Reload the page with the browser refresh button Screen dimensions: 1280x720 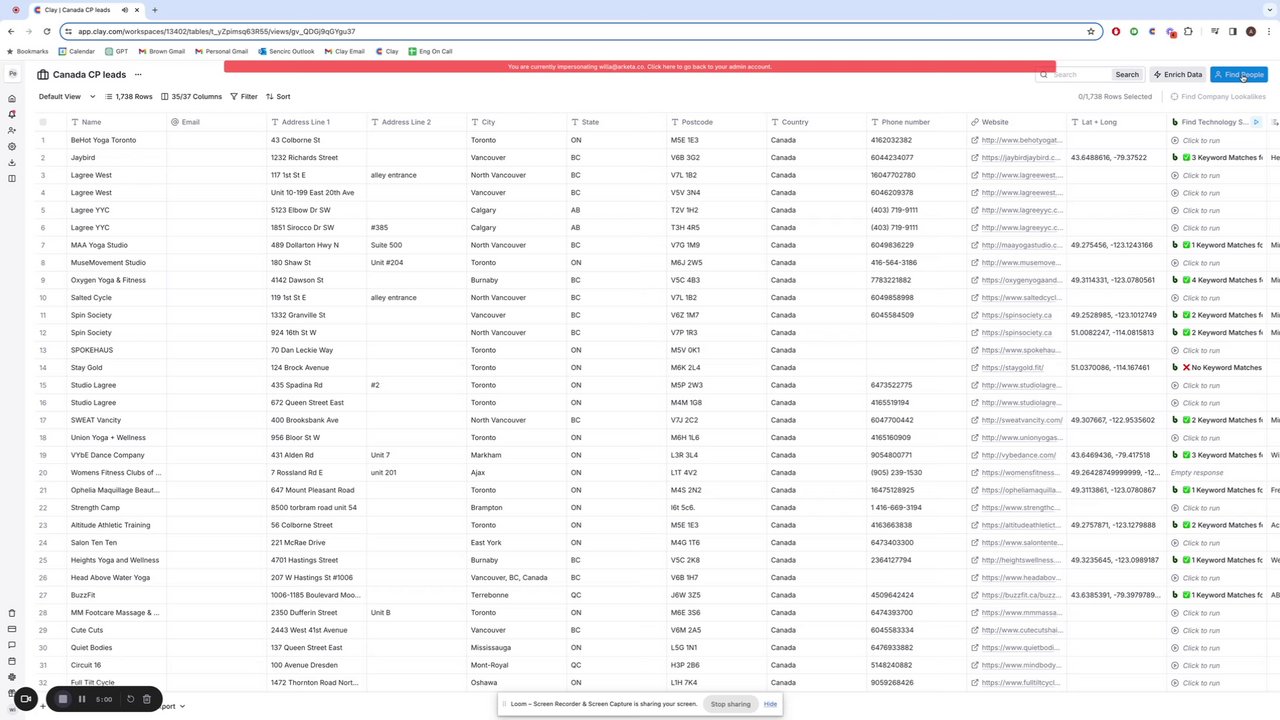46,31
